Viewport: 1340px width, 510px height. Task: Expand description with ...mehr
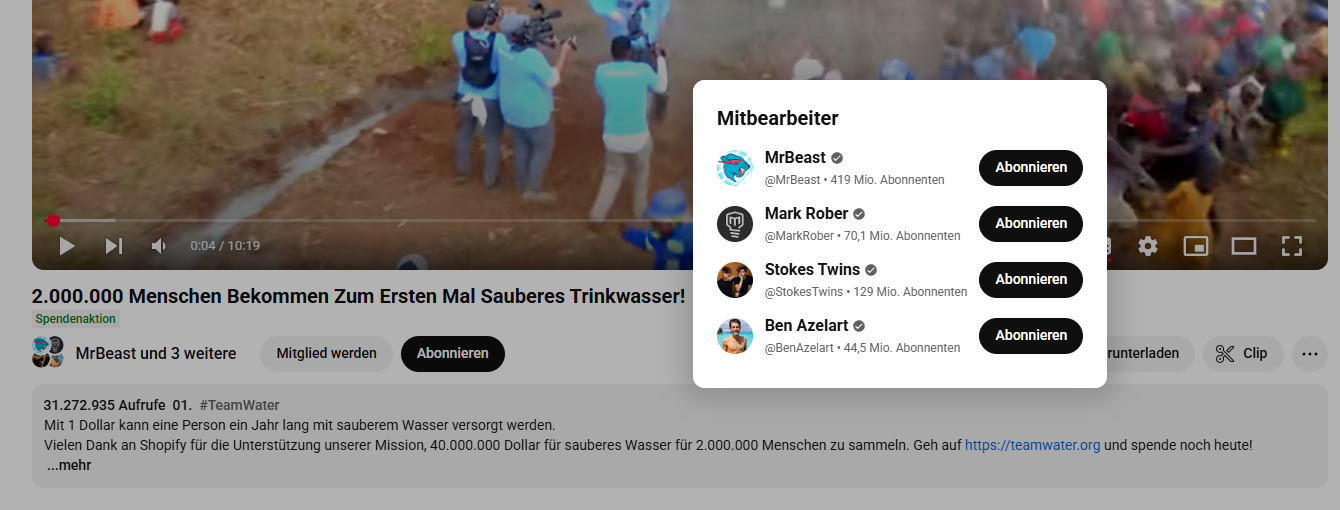68,465
